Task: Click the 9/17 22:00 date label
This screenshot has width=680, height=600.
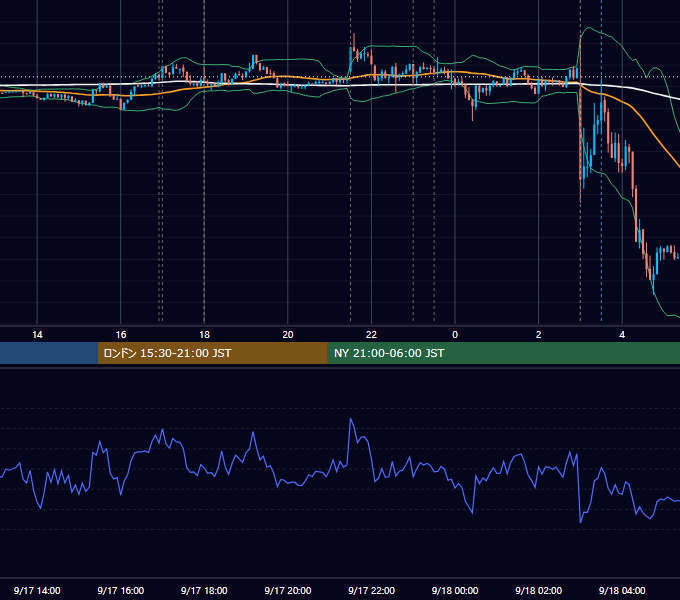Action: (371, 590)
